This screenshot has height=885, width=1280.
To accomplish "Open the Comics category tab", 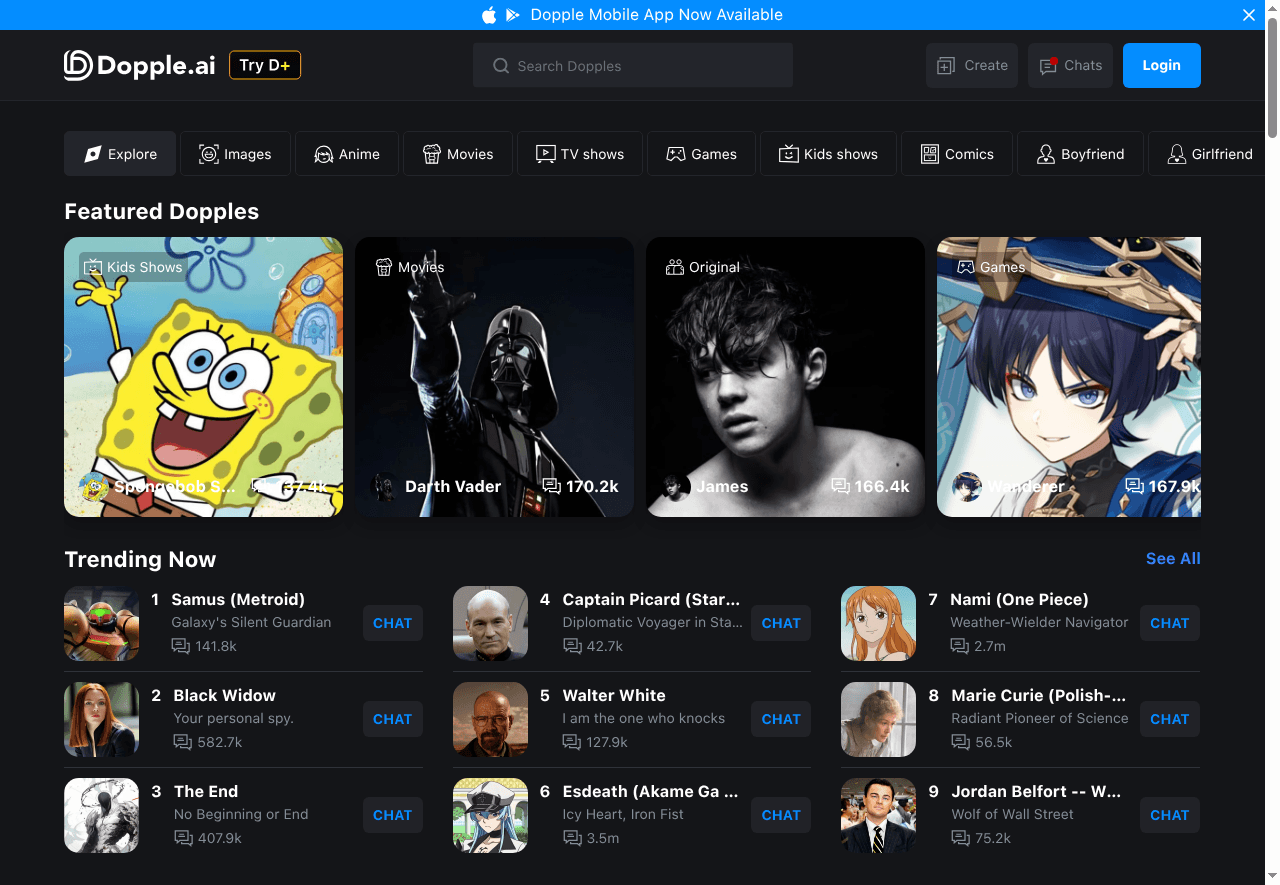I will coord(957,154).
